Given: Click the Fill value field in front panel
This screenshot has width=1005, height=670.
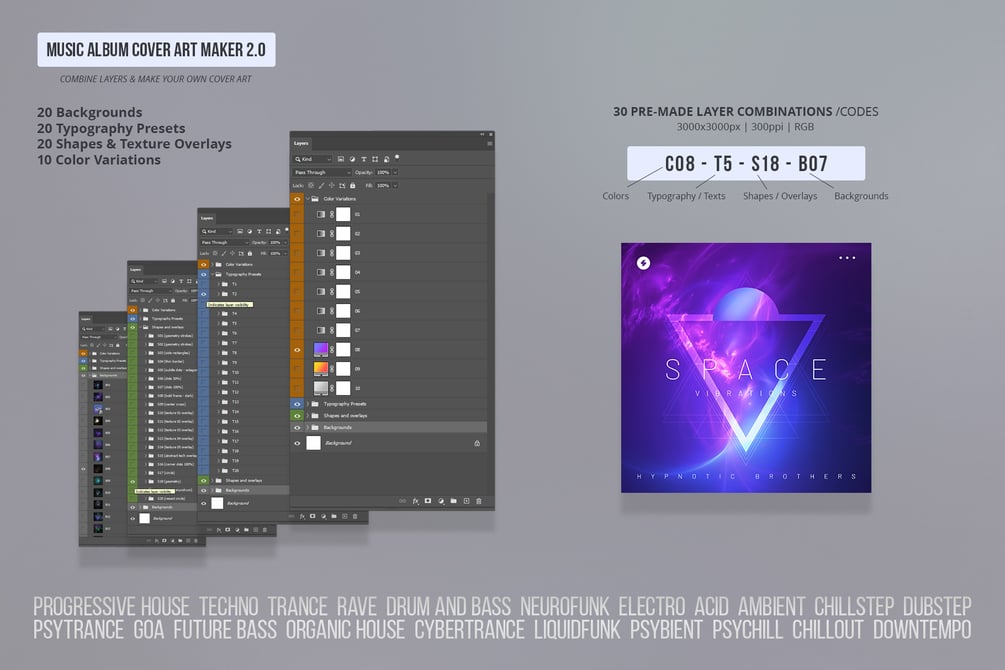Looking at the screenshot, I should pyautogui.click(x=383, y=185).
